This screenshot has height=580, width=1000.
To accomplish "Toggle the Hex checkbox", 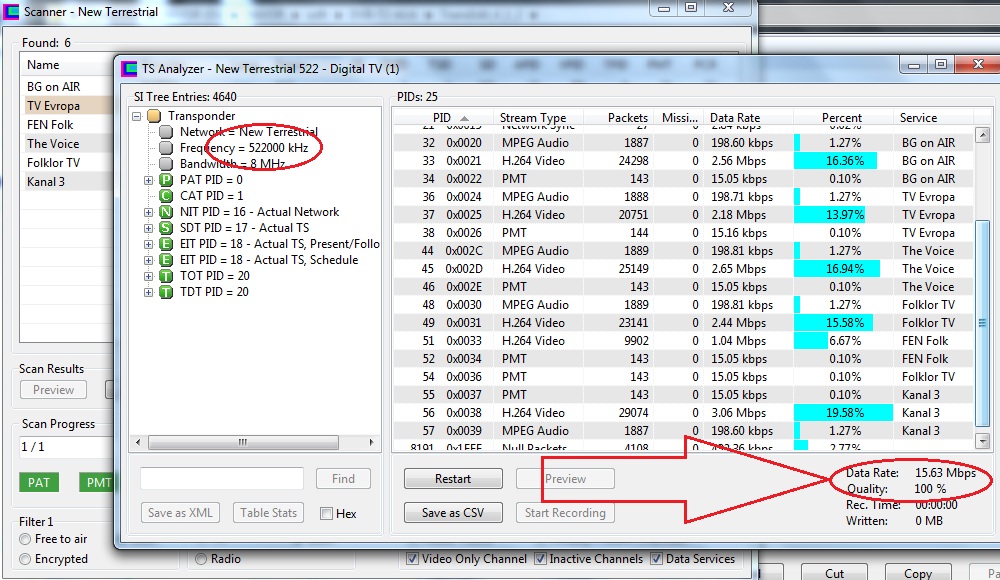I will 327,513.
